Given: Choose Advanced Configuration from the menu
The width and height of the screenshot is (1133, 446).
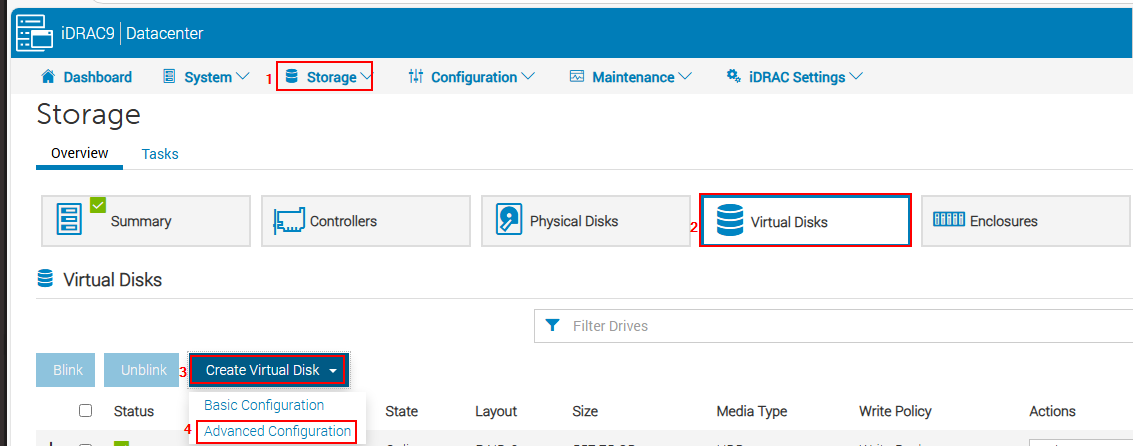Looking at the screenshot, I should 277,431.
